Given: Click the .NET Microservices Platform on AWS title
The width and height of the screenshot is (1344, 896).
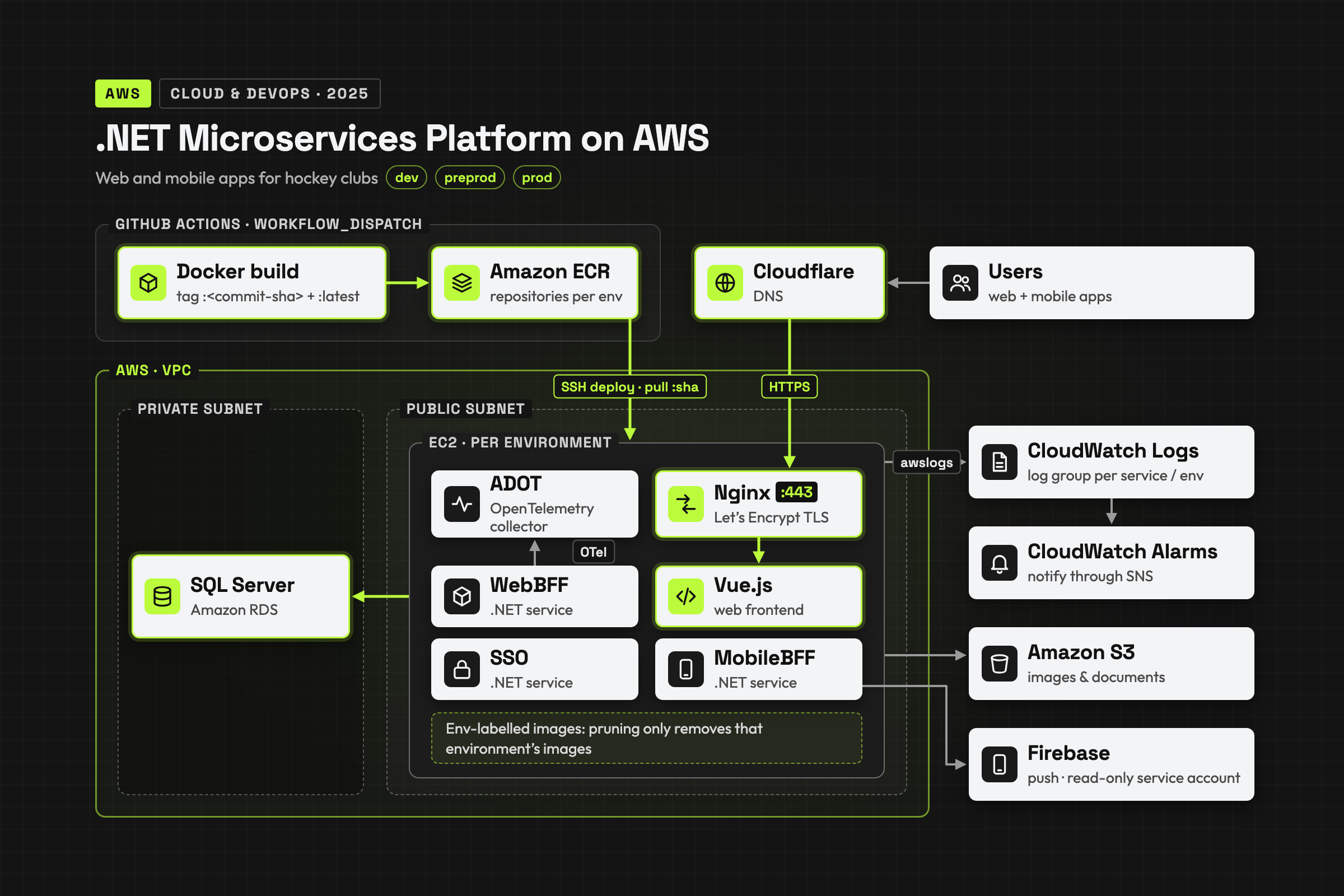Looking at the screenshot, I should pos(402,138).
